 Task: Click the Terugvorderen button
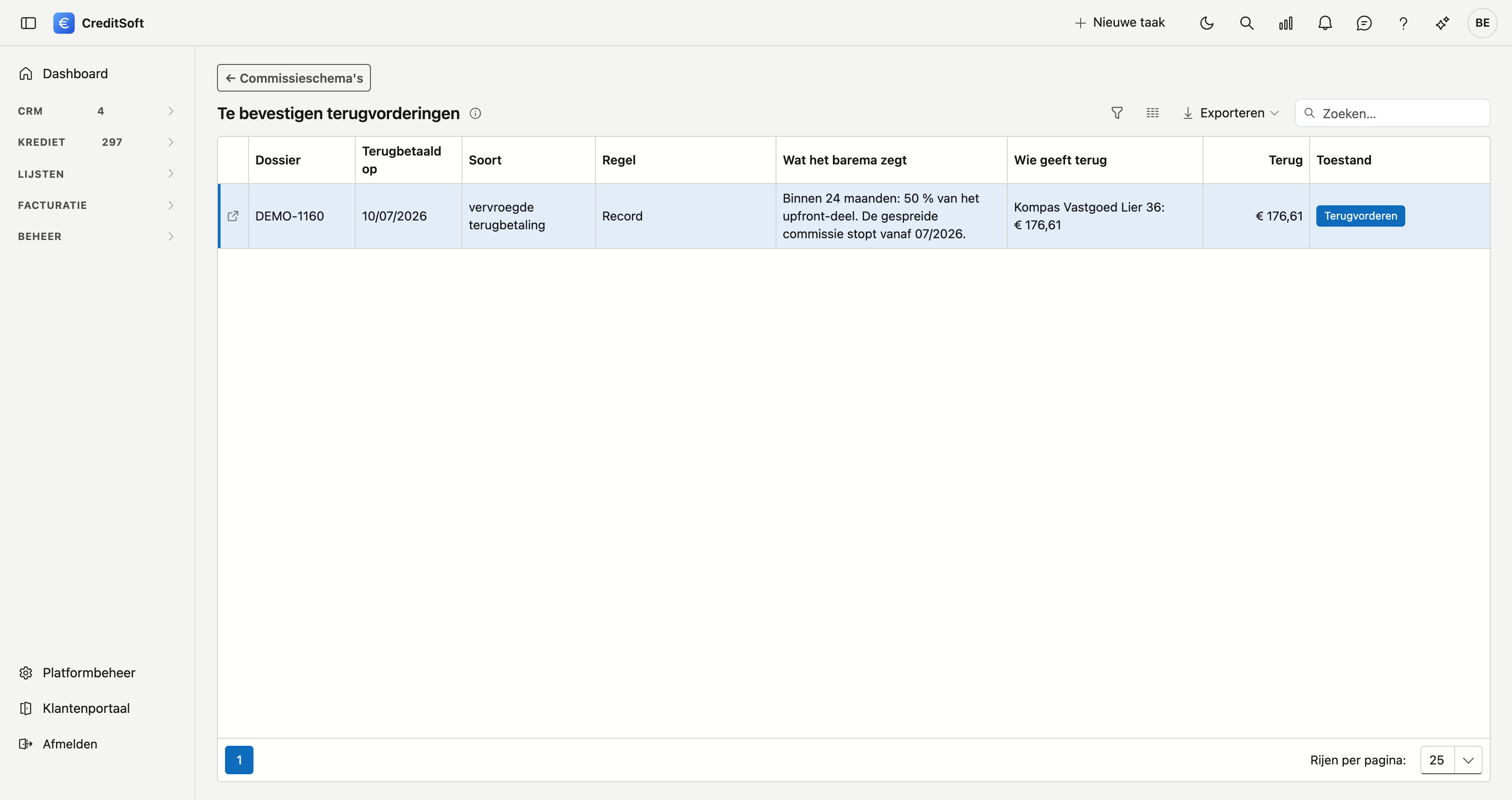coord(1360,216)
